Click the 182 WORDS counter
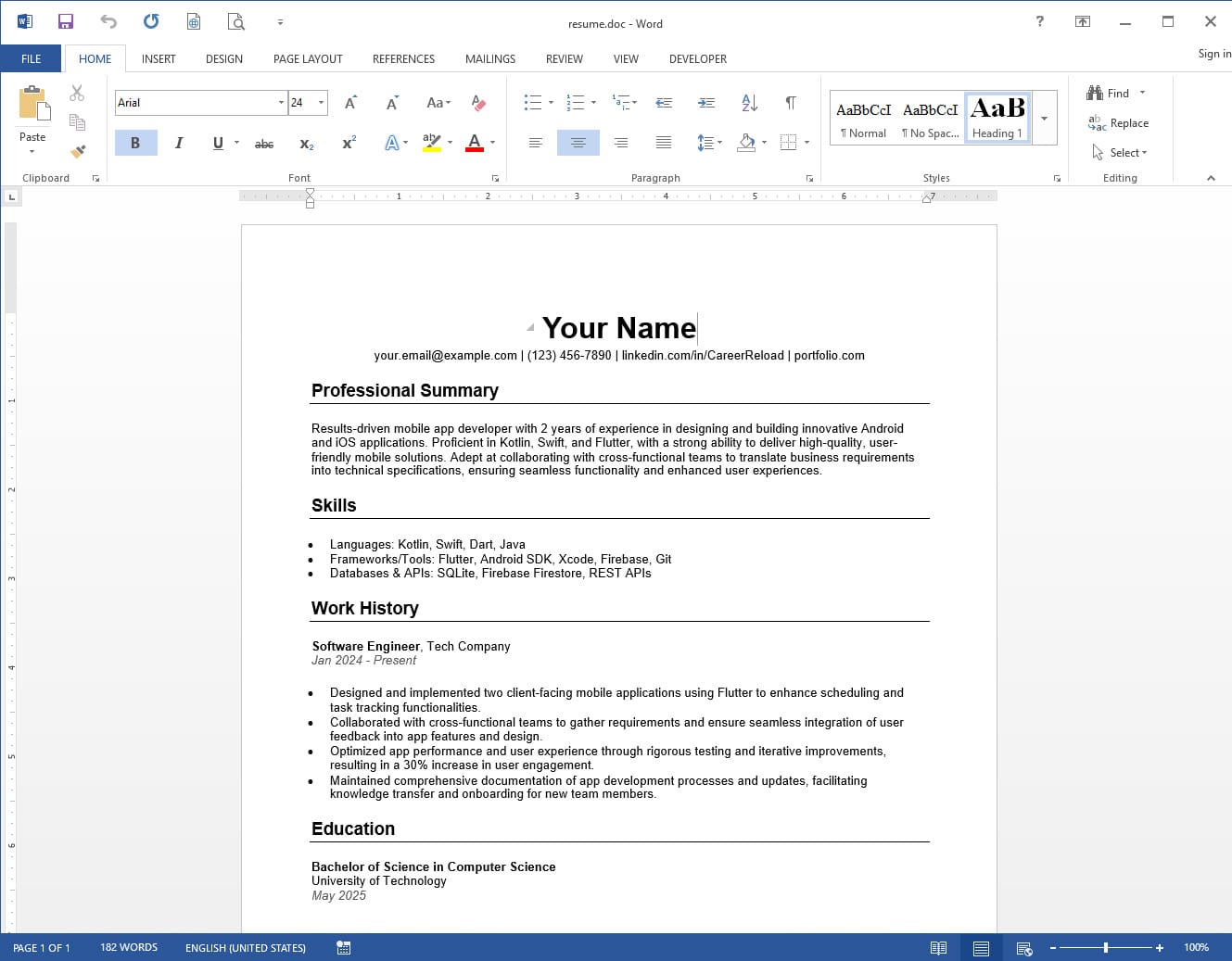1232x961 pixels. coord(128,947)
